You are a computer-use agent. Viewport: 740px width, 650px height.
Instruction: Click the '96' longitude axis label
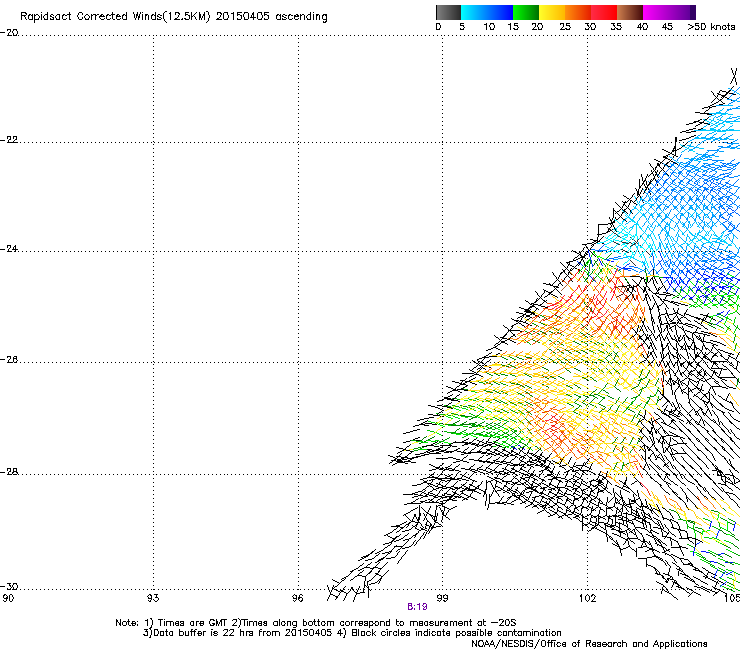click(x=297, y=599)
